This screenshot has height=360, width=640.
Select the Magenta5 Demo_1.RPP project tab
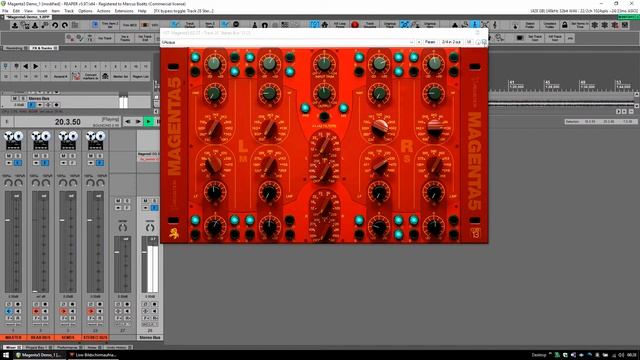[x=28, y=17]
